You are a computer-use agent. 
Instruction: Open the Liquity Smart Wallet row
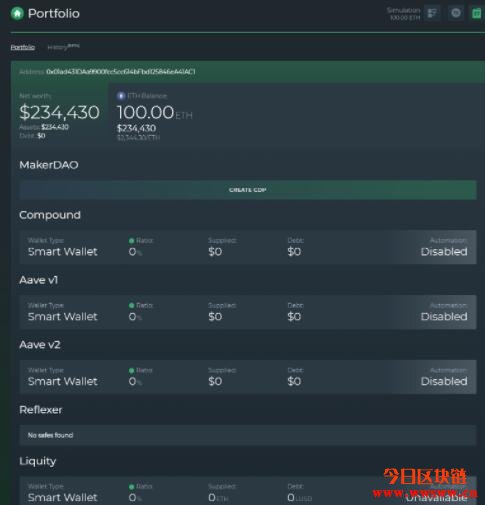pyautogui.click(x=248, y=491)
